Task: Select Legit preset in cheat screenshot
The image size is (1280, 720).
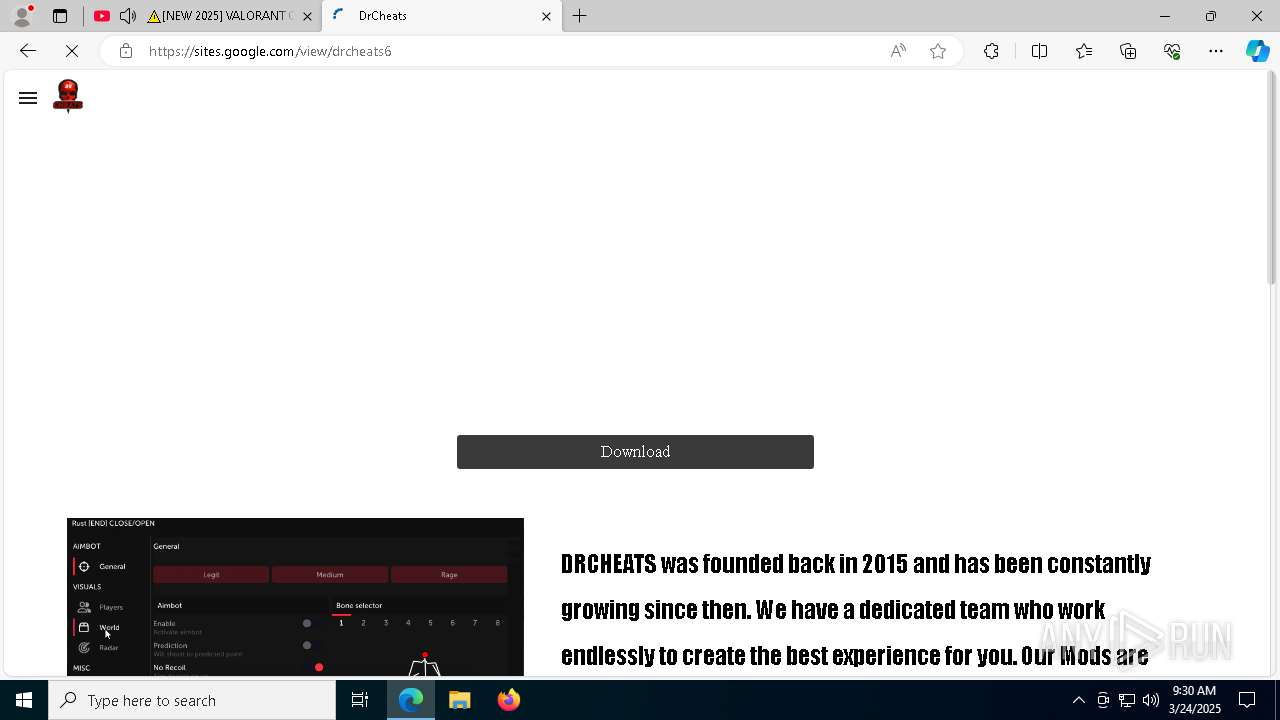Action: pos(211,575)
